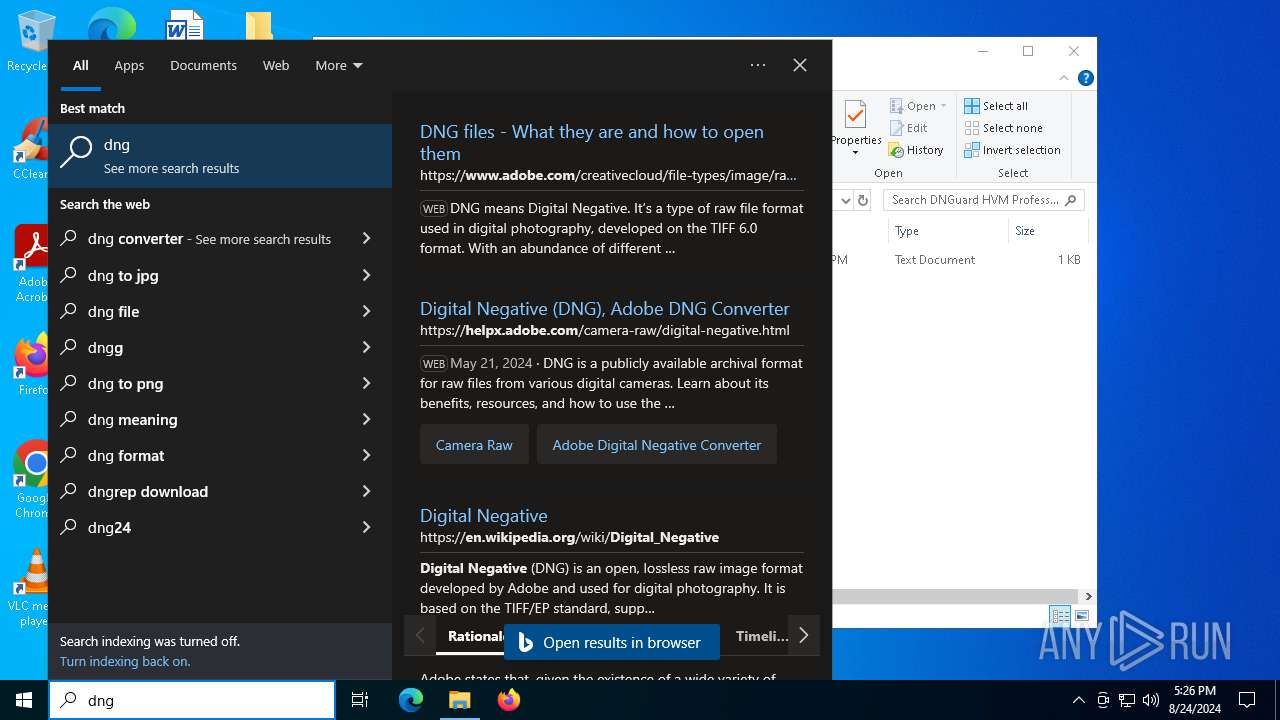Open Explorer help question mark icon

(1086, 78)
